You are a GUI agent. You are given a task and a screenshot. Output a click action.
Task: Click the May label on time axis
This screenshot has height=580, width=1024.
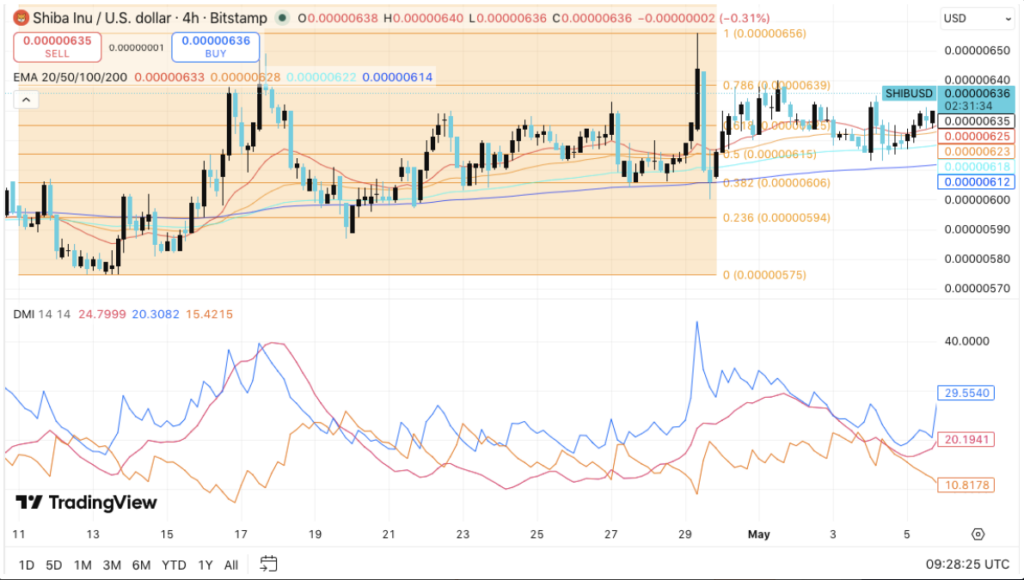click(759, 534)
